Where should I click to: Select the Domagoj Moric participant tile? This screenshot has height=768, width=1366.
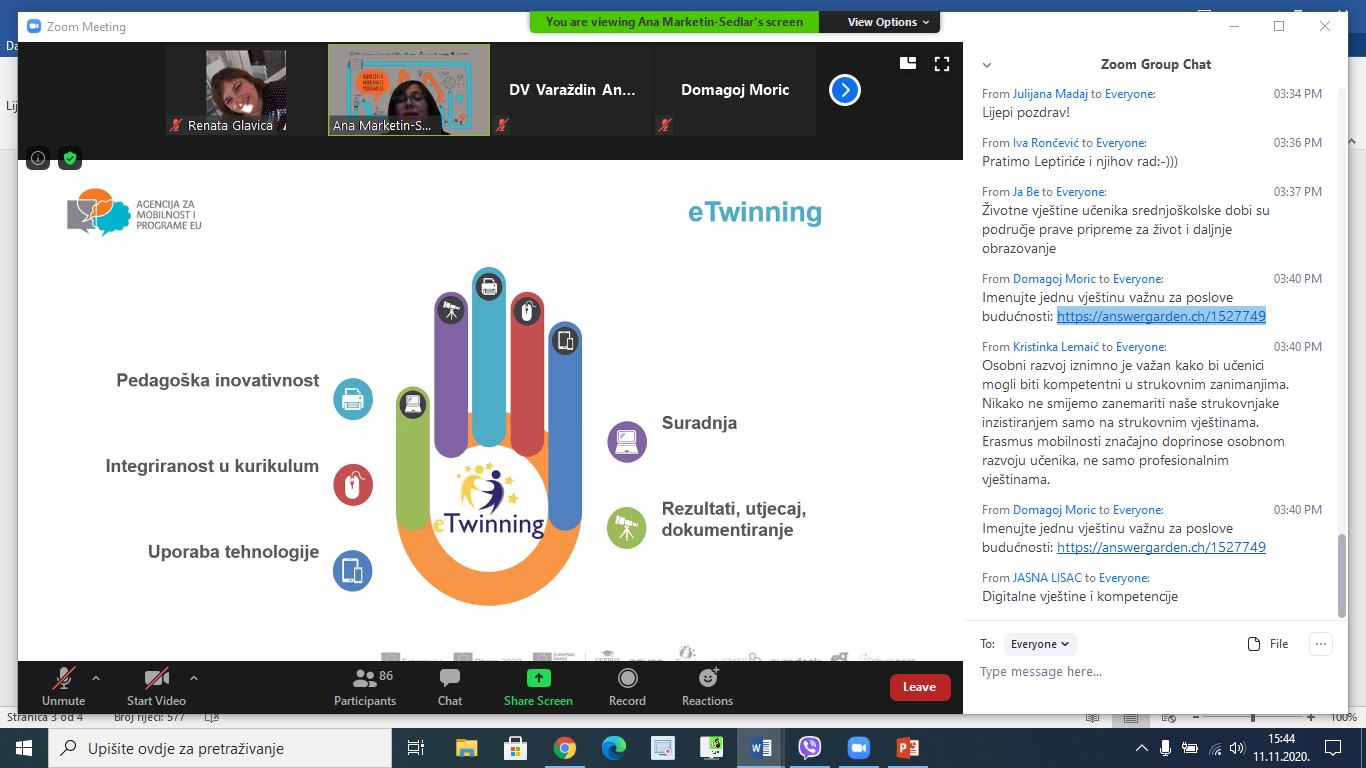[735, 90]
